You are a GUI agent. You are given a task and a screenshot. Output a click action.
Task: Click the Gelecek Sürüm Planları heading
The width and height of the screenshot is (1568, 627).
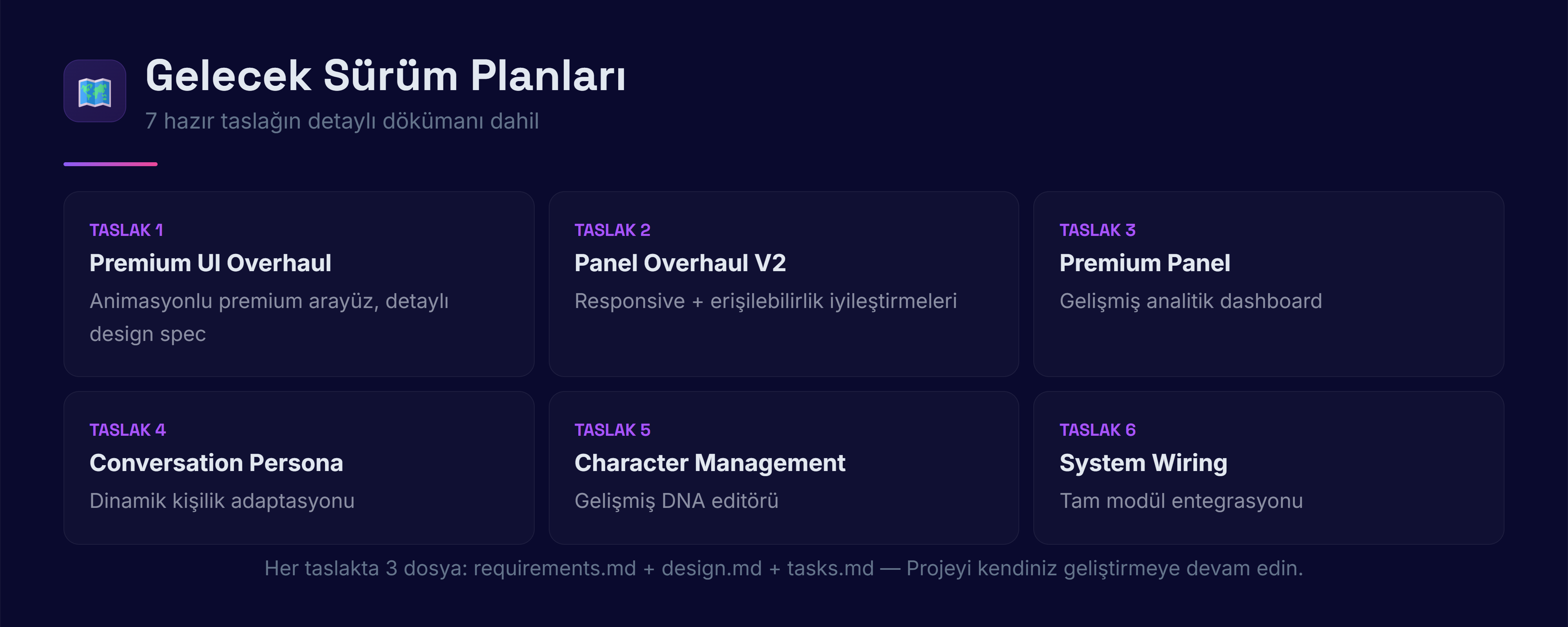(385, 76)
